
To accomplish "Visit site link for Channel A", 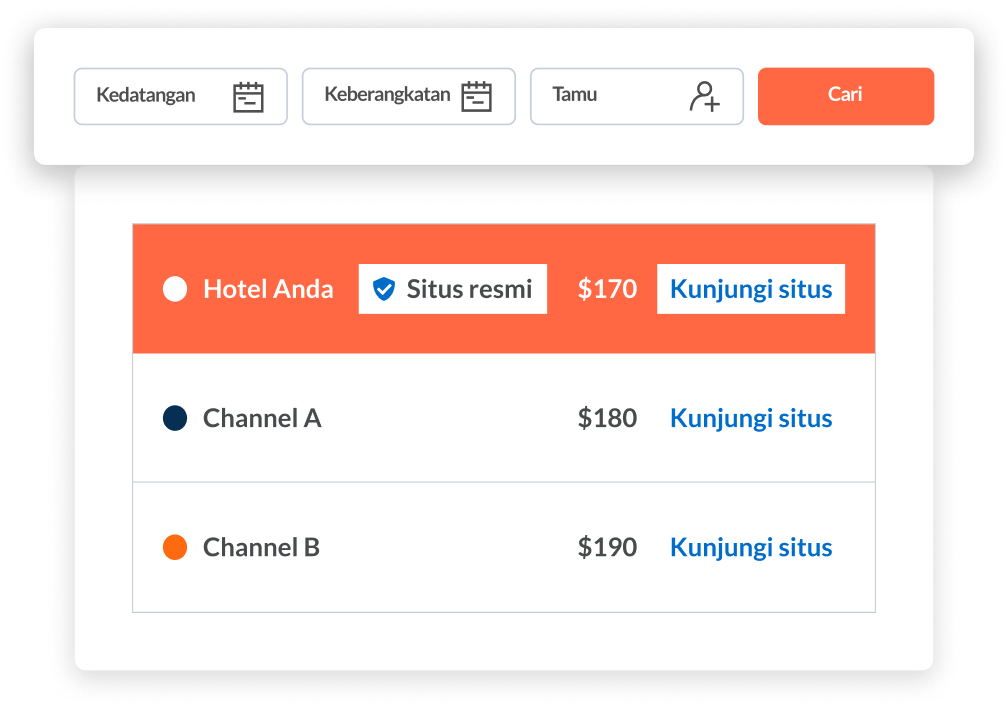I will click(x=750, y=418).
